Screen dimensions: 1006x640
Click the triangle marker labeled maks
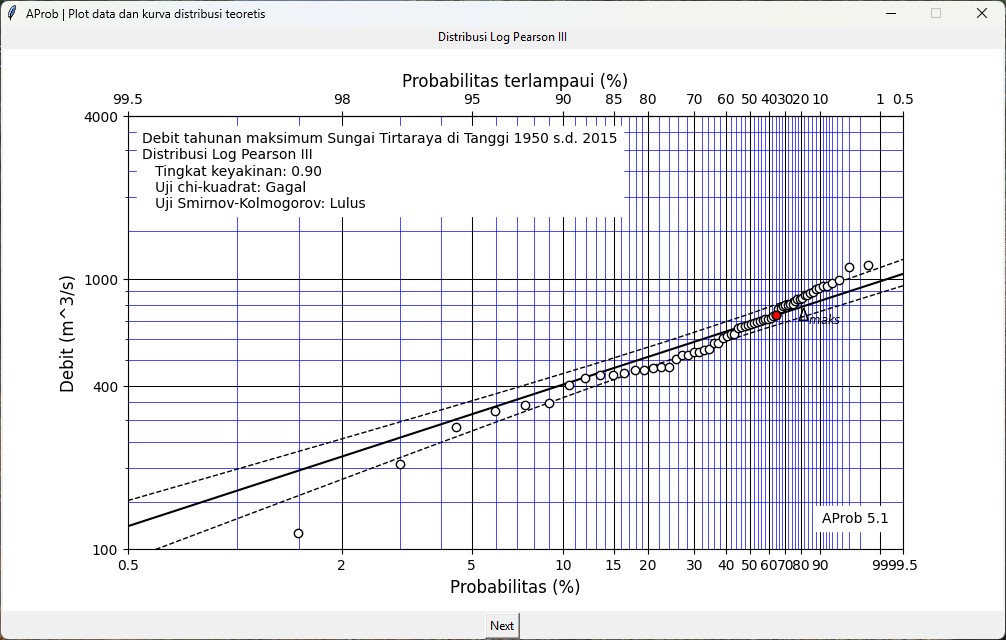(x=803, y=314)
